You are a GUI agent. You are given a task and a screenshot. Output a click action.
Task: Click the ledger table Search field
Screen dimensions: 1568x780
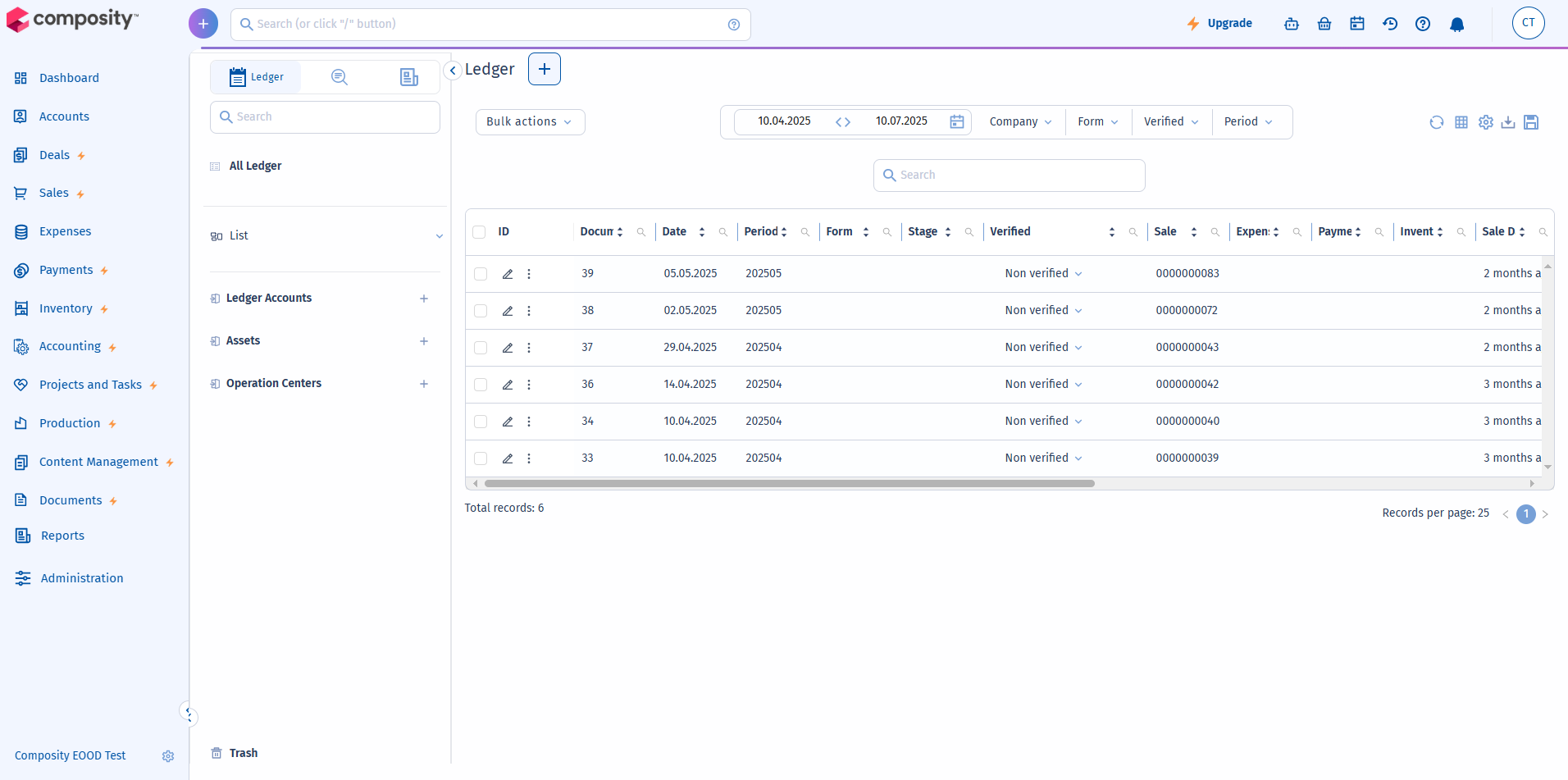coord(1010,176)
